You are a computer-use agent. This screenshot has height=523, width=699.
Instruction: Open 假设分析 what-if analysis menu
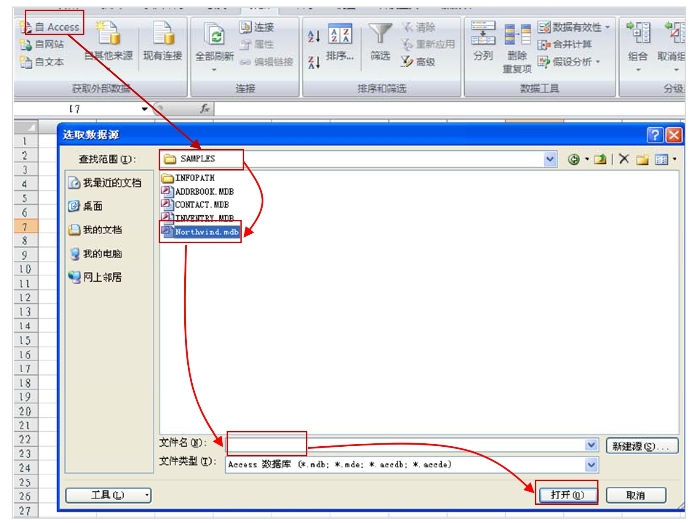pos(569,62)
